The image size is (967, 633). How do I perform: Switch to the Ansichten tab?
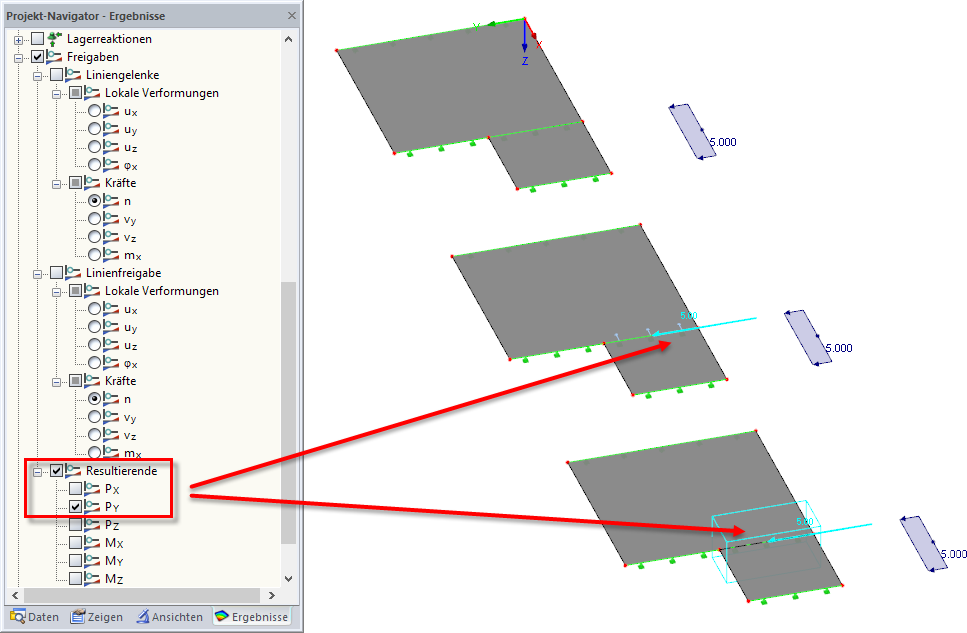(x=170, y=616)
